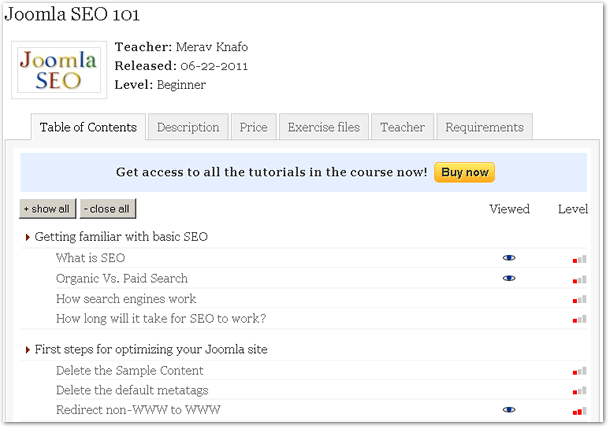Click the Joomla SEO 101 page title
The width and height of the screenshot is (608, 427).
coord(72,14)
